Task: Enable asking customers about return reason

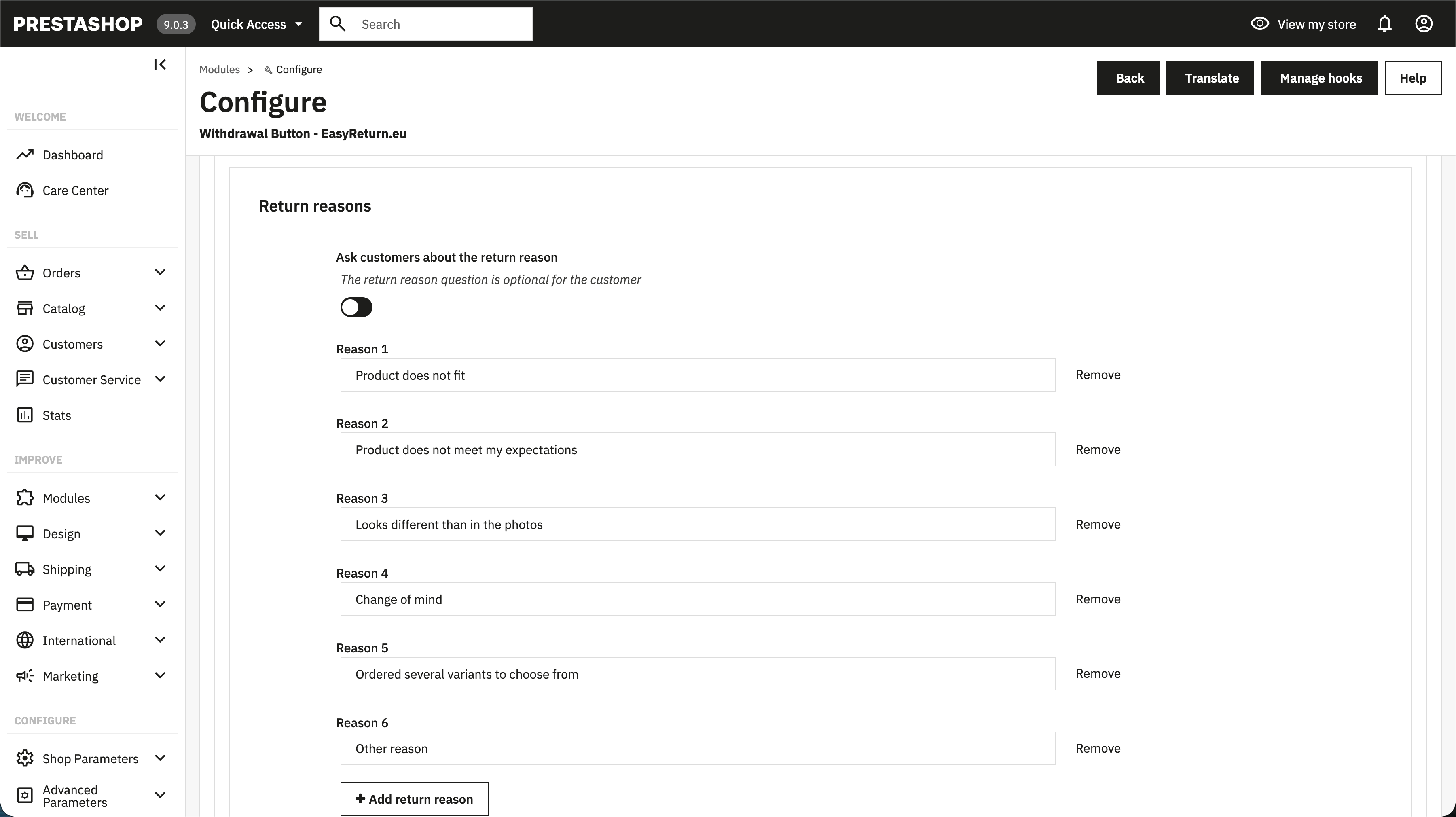Action: click(x=356, y=307)
